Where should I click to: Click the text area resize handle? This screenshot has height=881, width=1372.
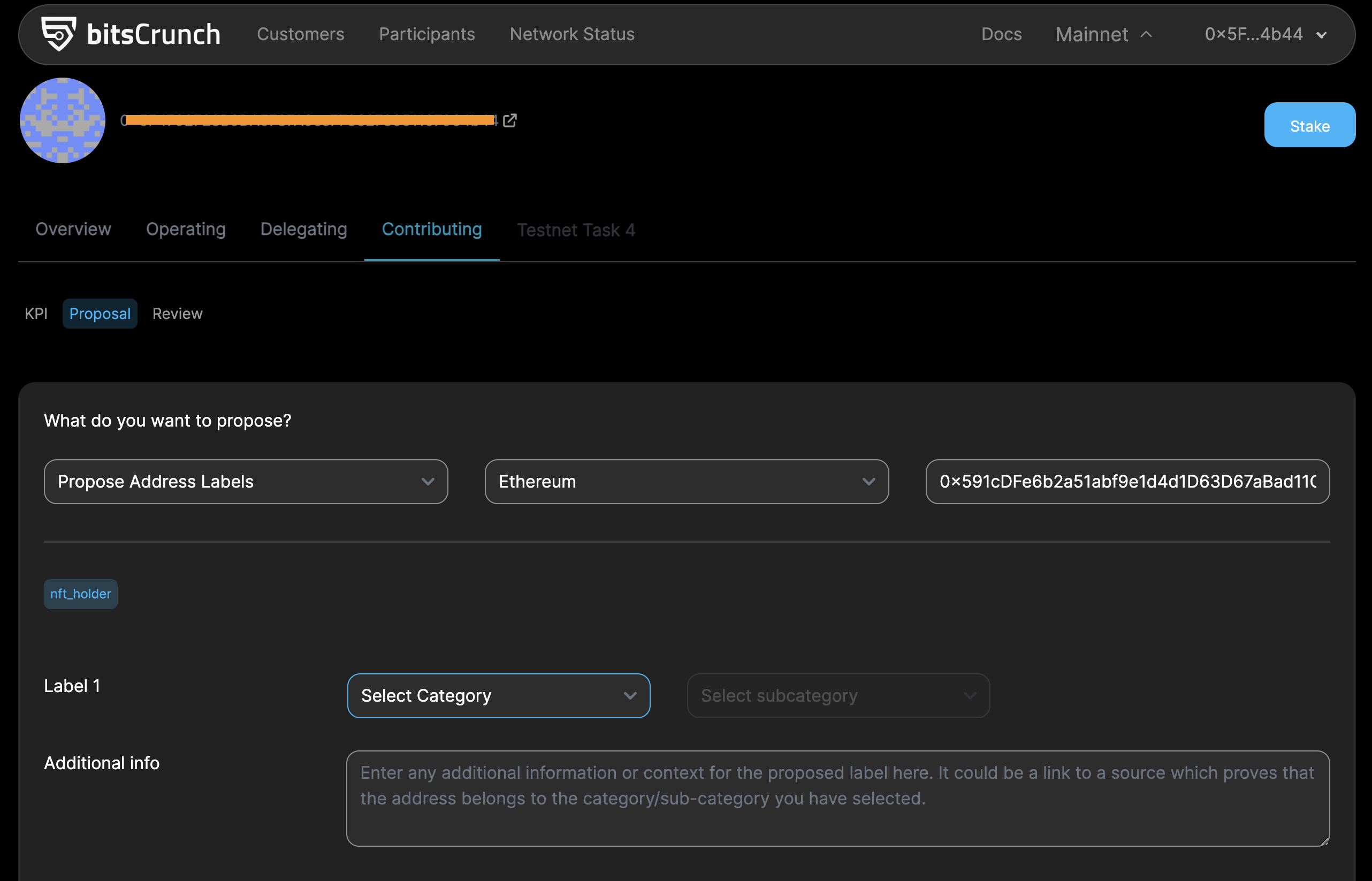[x=1324, y=841]
